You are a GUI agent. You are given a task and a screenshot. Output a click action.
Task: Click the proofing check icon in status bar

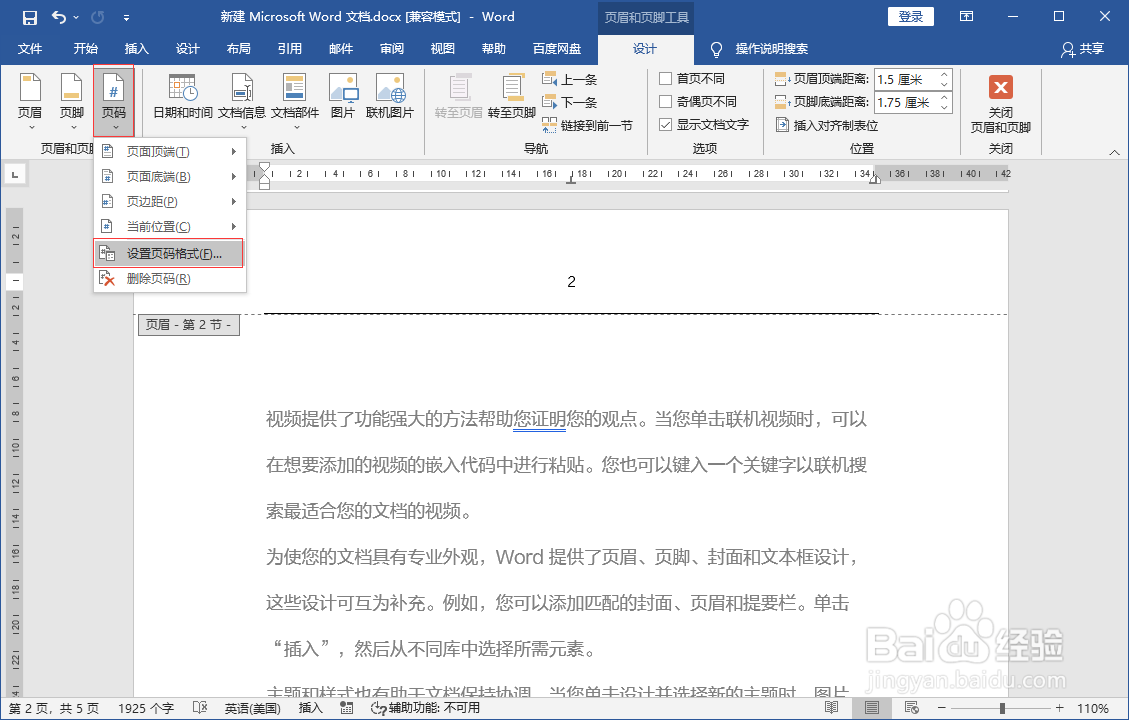[201, 708]
